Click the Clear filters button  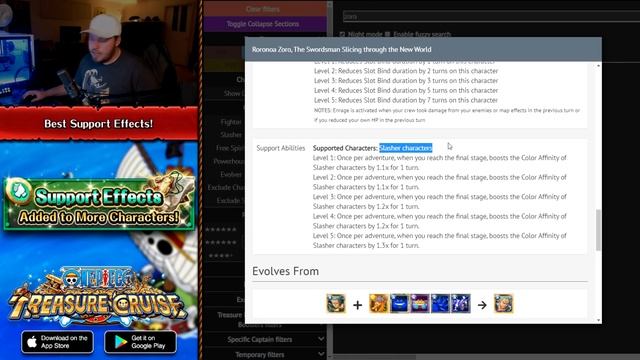coord(264,9)
